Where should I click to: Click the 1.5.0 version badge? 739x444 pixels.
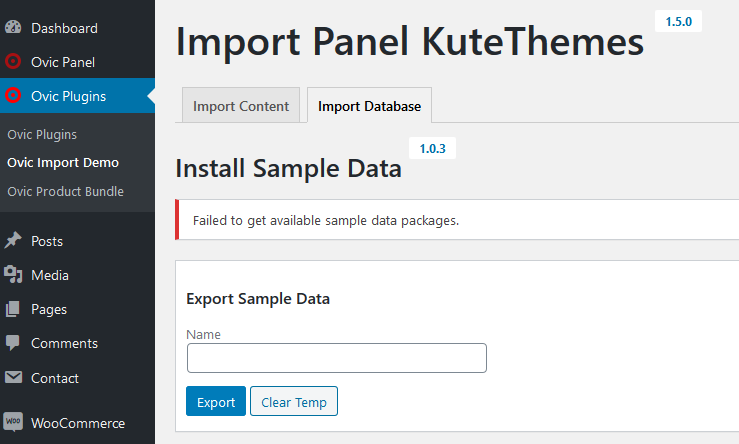point(678,21)
